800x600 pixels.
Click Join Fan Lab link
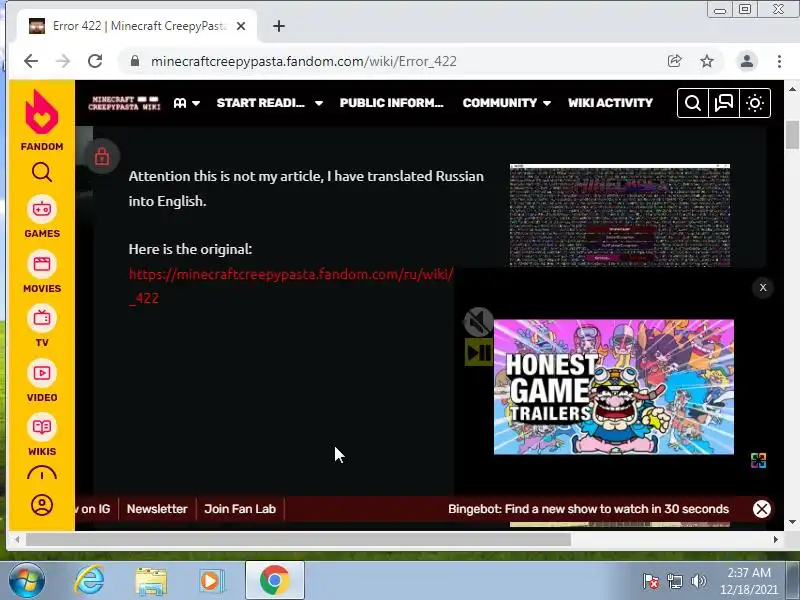click(x=240, y=509)
